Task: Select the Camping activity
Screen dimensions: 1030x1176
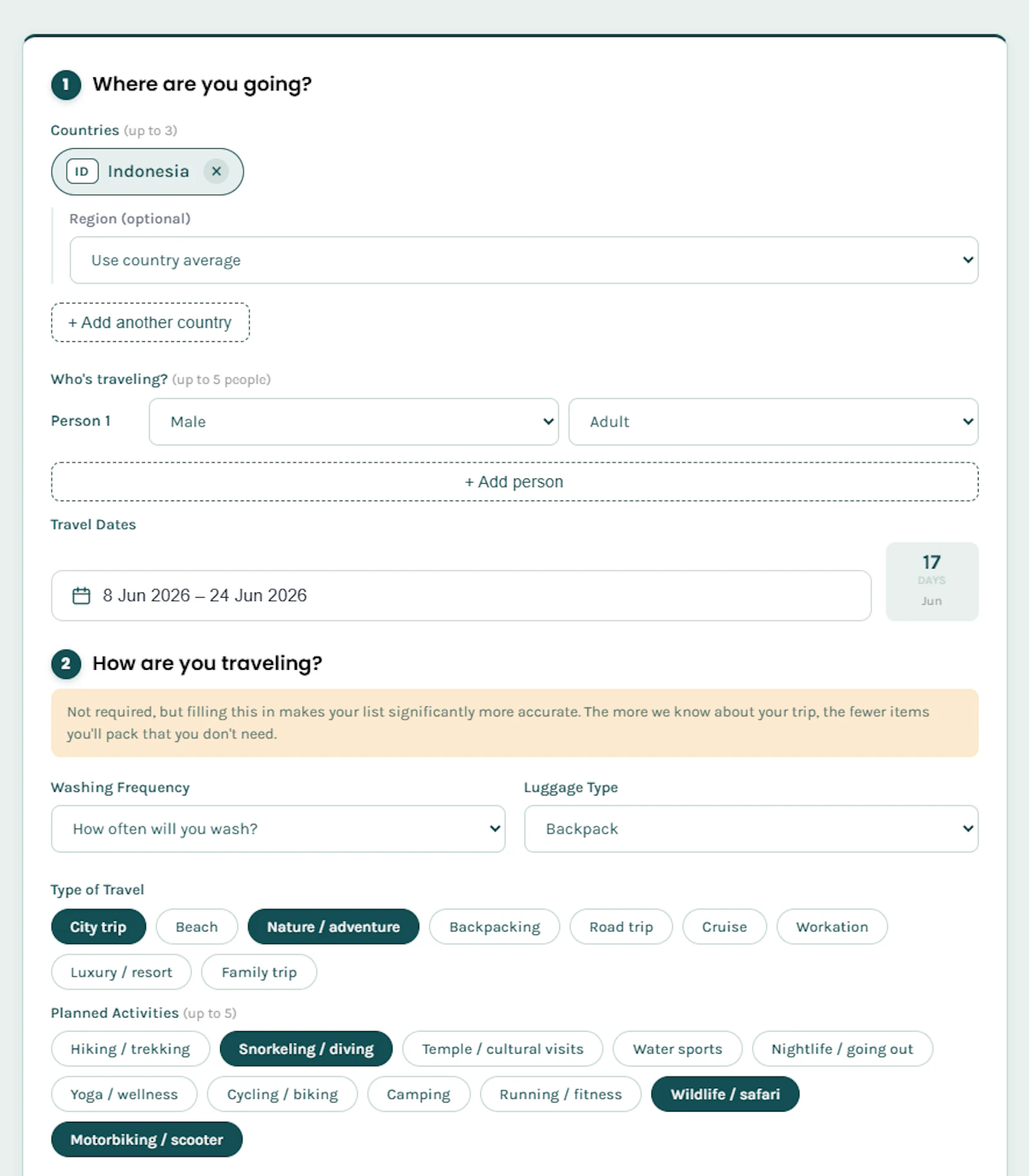Action: tap(418, 1094)
